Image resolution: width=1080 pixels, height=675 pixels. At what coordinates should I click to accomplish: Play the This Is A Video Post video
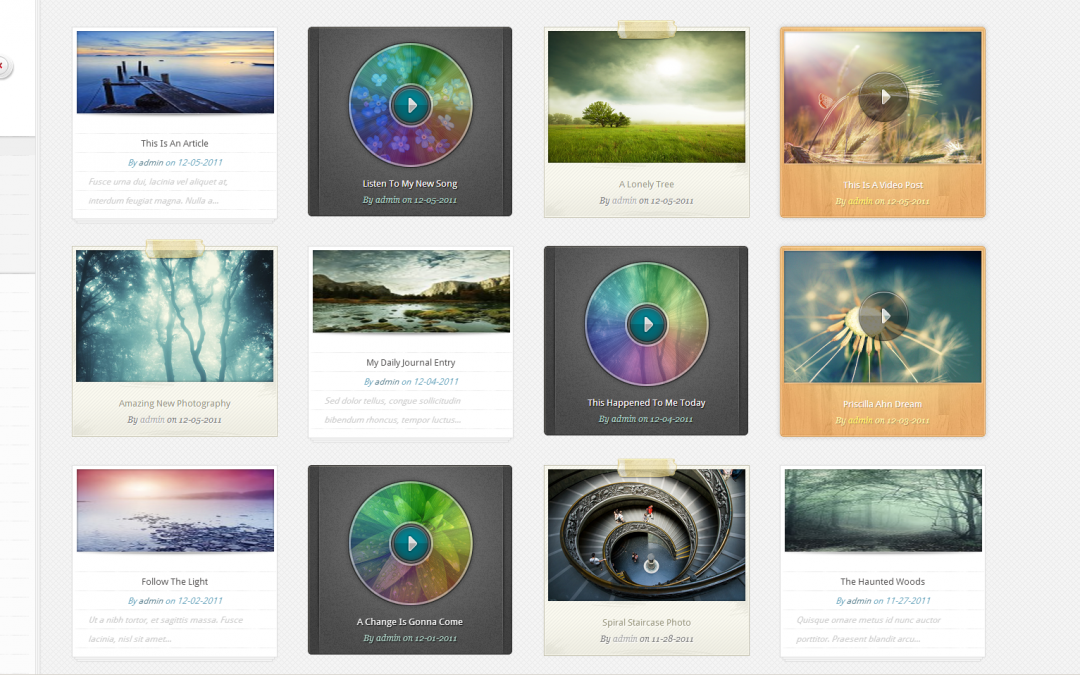click(884, 97)
